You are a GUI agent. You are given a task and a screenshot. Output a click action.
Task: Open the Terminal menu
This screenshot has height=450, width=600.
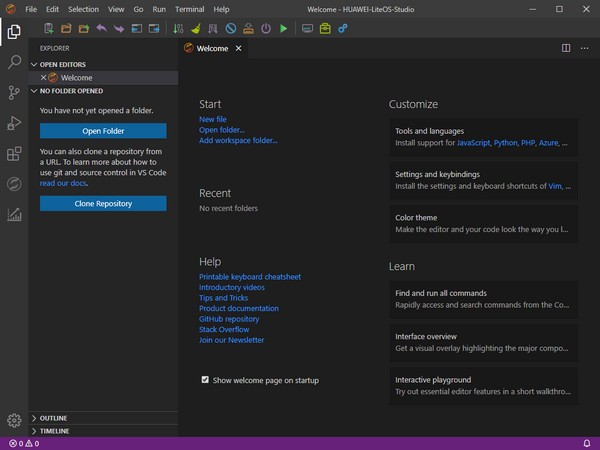[x=189, y=8]
